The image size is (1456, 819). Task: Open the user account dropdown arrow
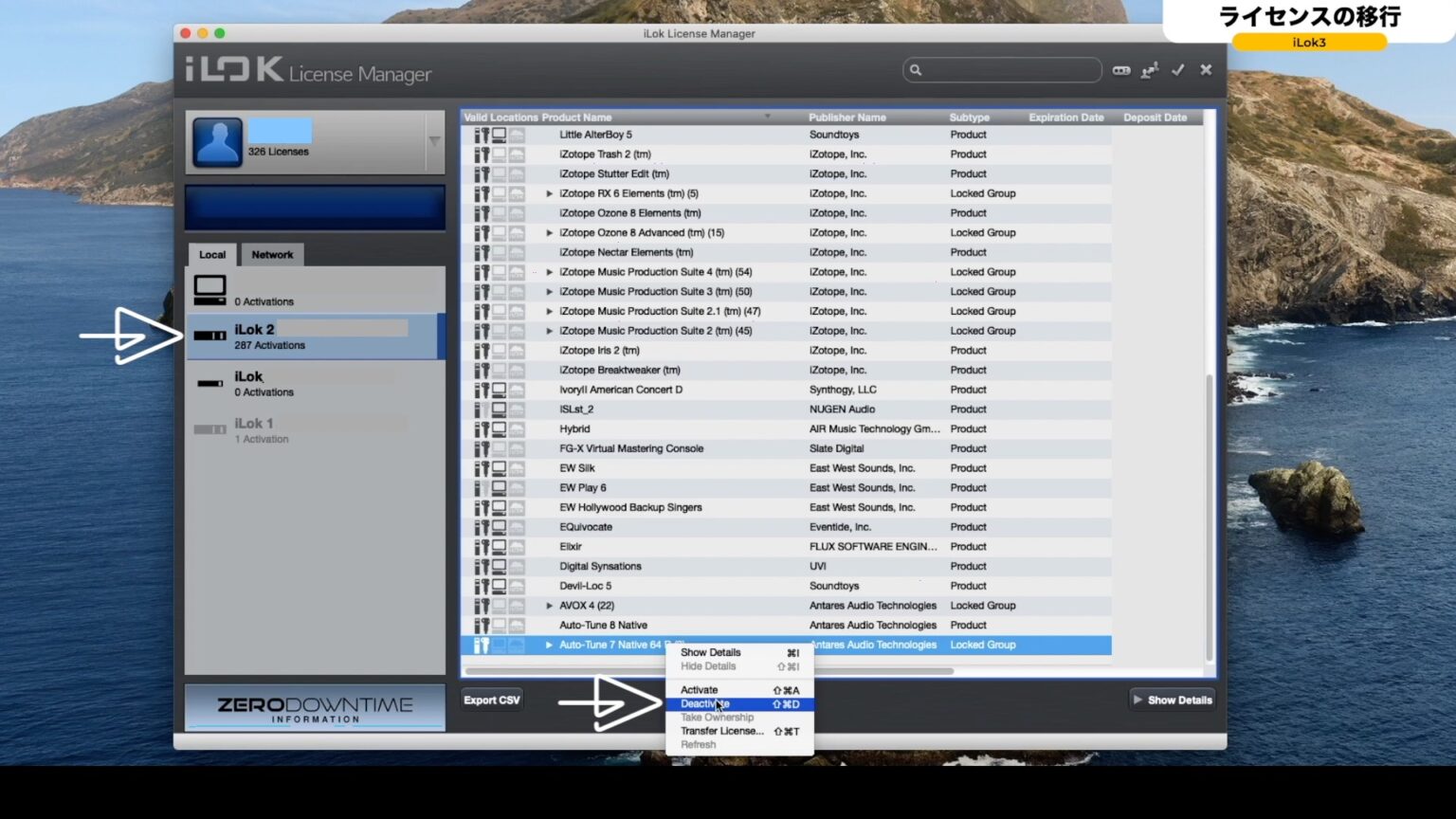[x=434, y=142]
